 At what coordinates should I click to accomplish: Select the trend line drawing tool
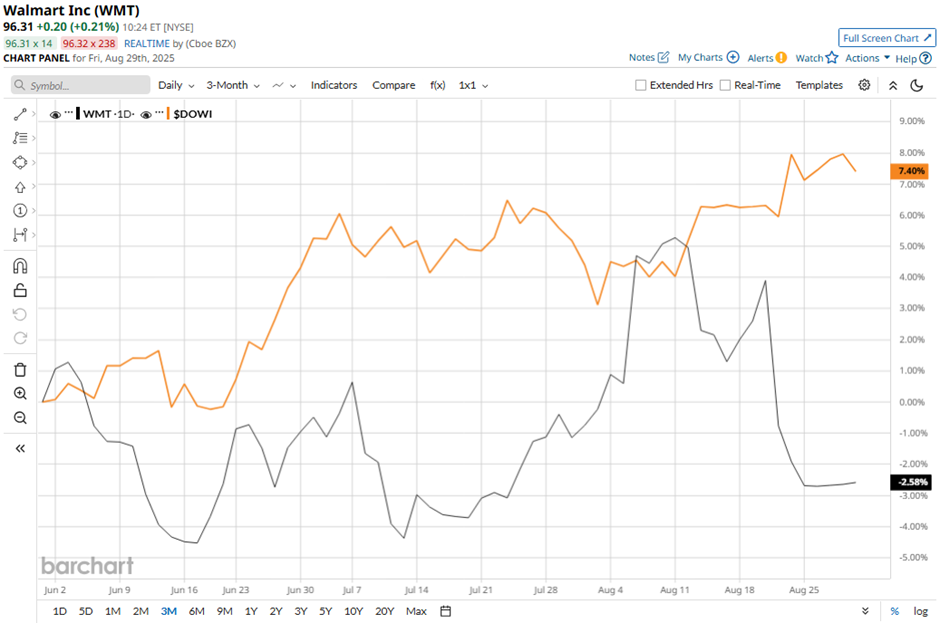20,114
